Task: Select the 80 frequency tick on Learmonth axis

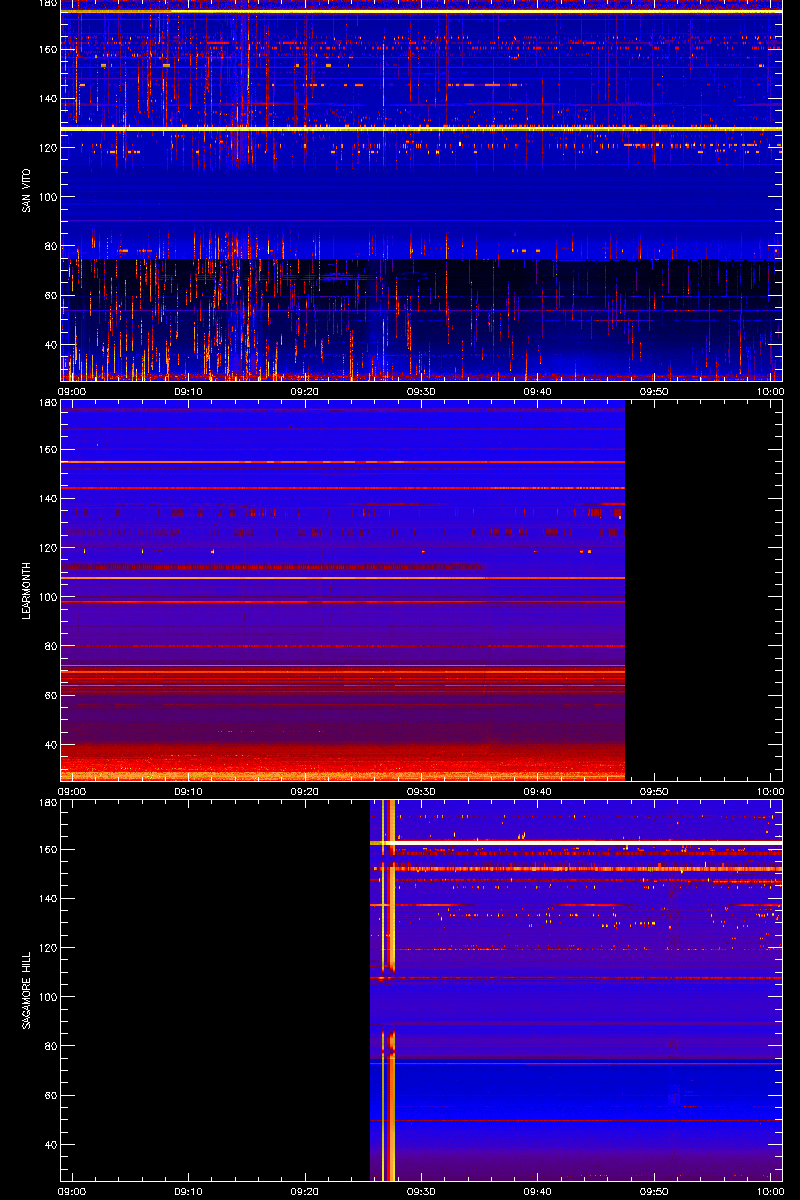Action: (x=49, y=646)
